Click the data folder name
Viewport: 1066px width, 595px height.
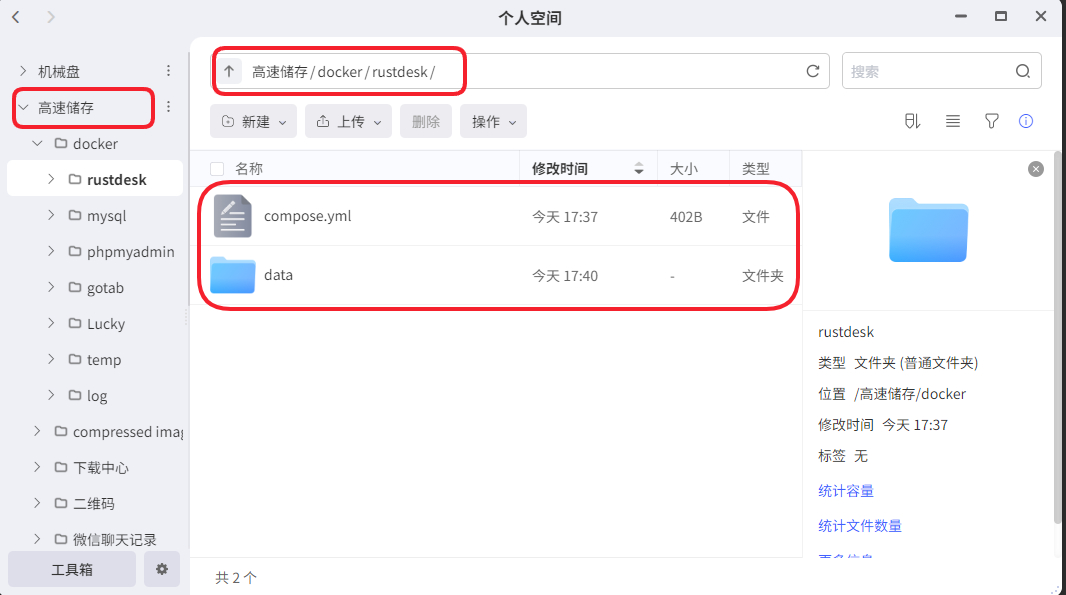coord(279,275)
